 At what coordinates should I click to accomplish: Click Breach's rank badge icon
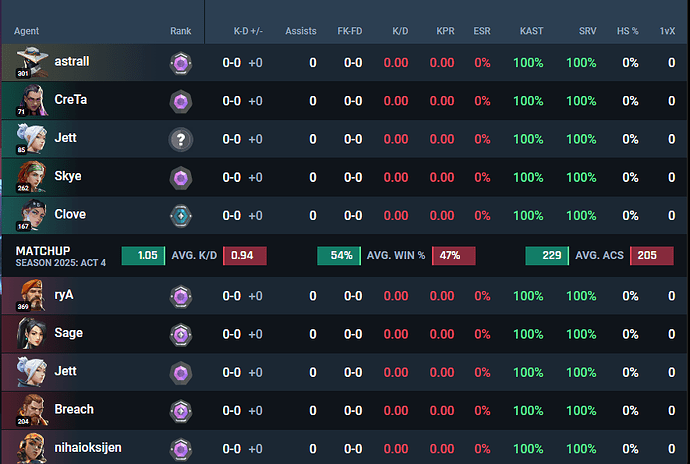pyautogui.click(x=181, y=411)
